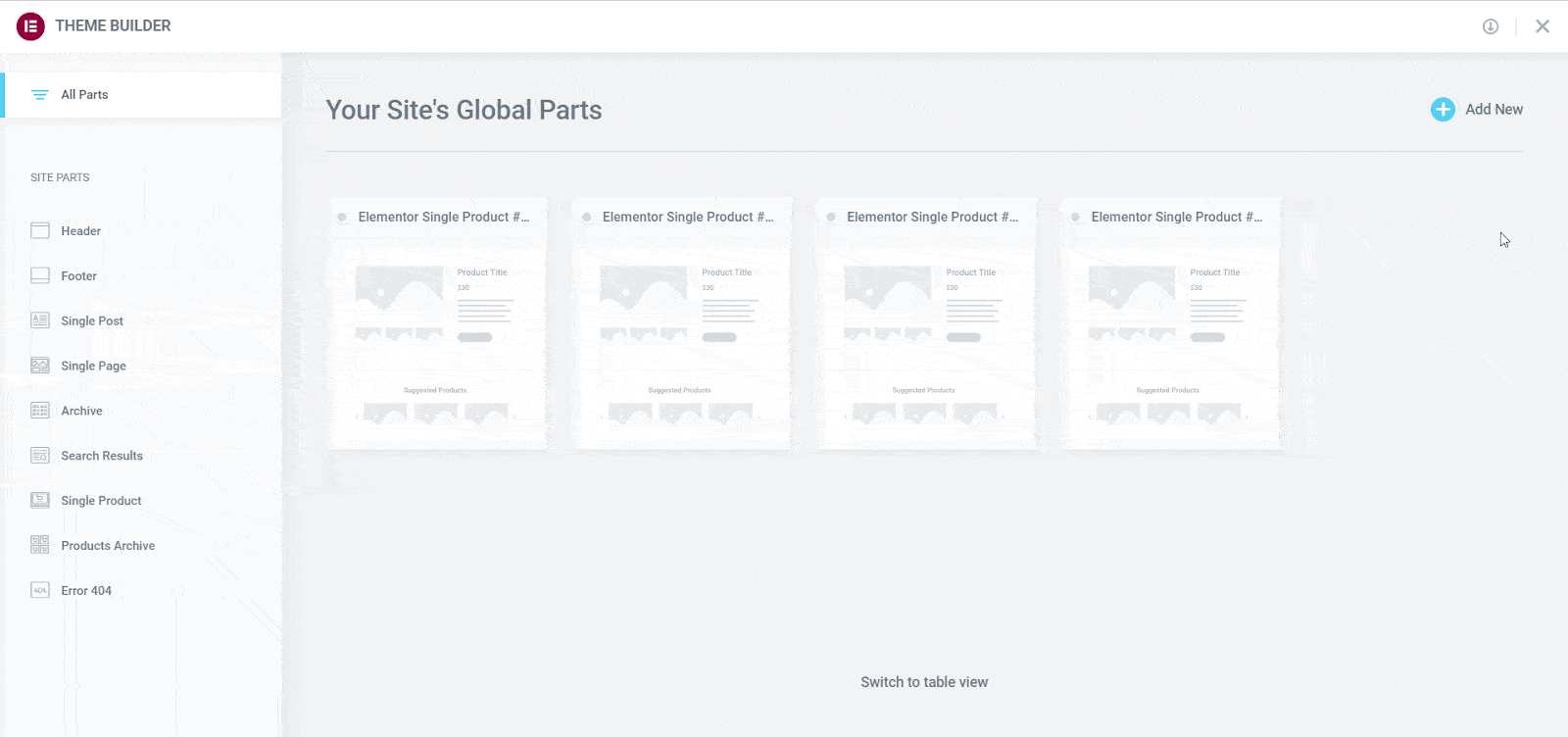This screenshot has height=737, width=1568.
Task: Open Single Product site part
Action: coord(86,501)
